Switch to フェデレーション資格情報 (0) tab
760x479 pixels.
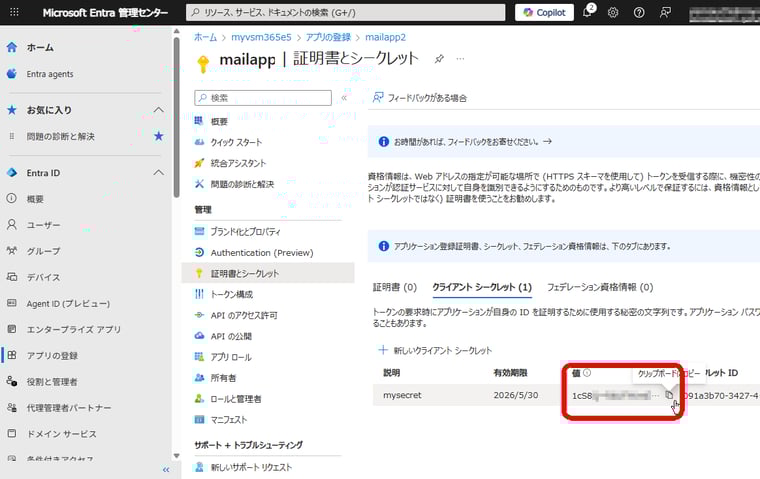point(600,287)
